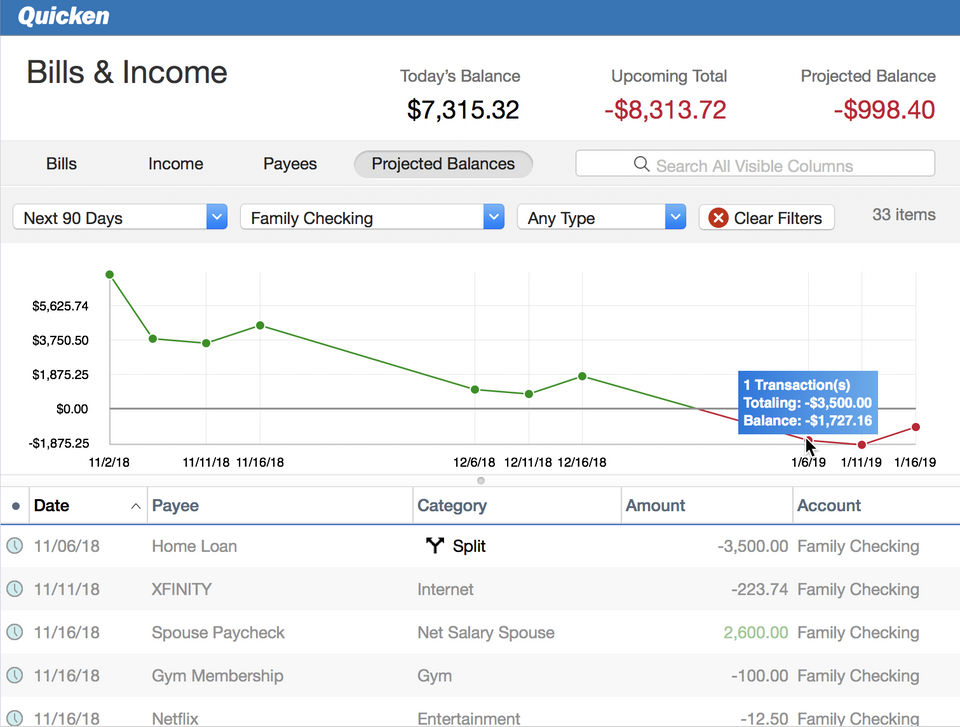Screen dimensions: 960x727
Task: Click the 12/6/18 data point on graph
Action: click(475, 390)
